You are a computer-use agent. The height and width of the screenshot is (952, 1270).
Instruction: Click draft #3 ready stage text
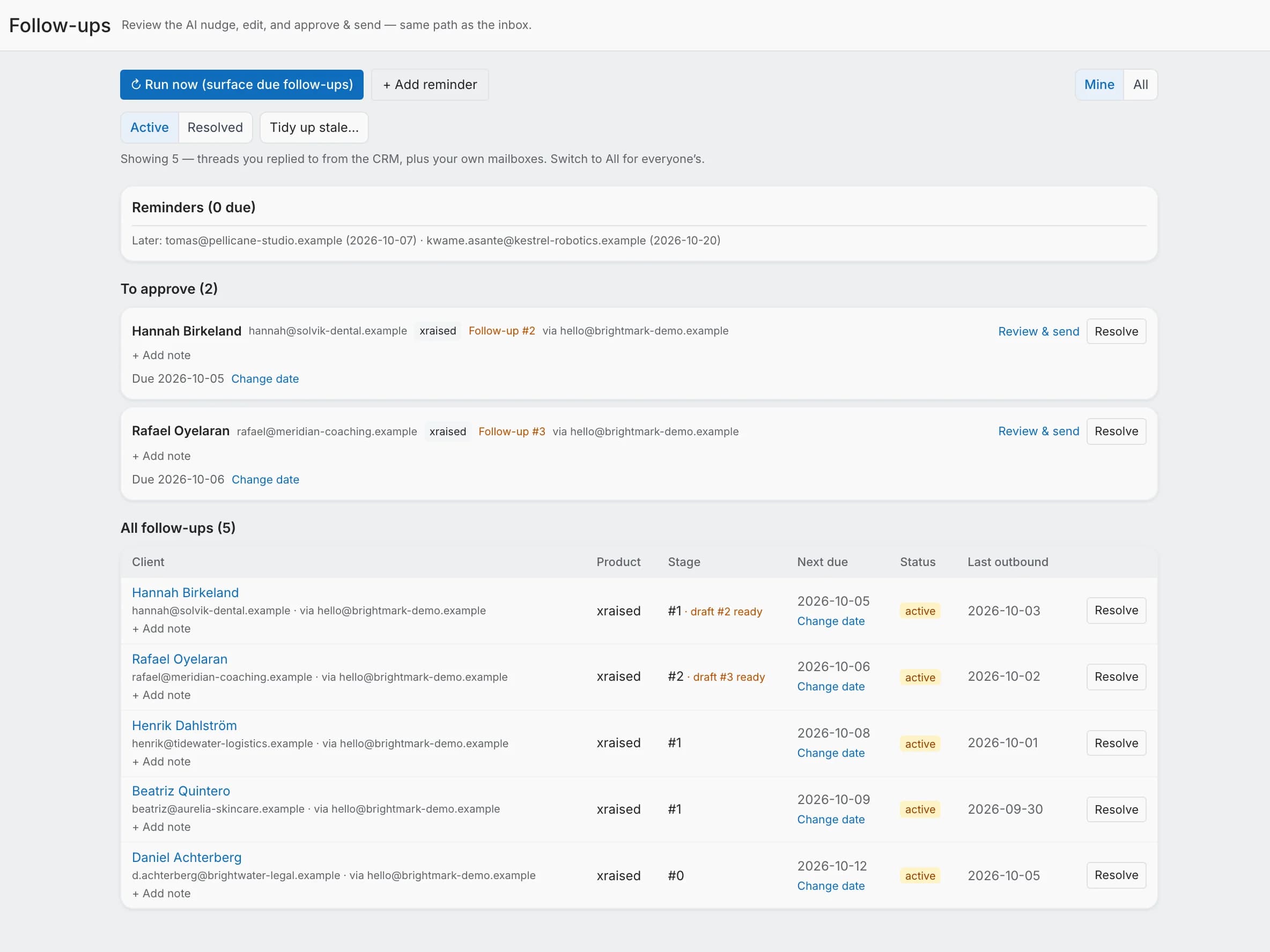pos(729,676)
